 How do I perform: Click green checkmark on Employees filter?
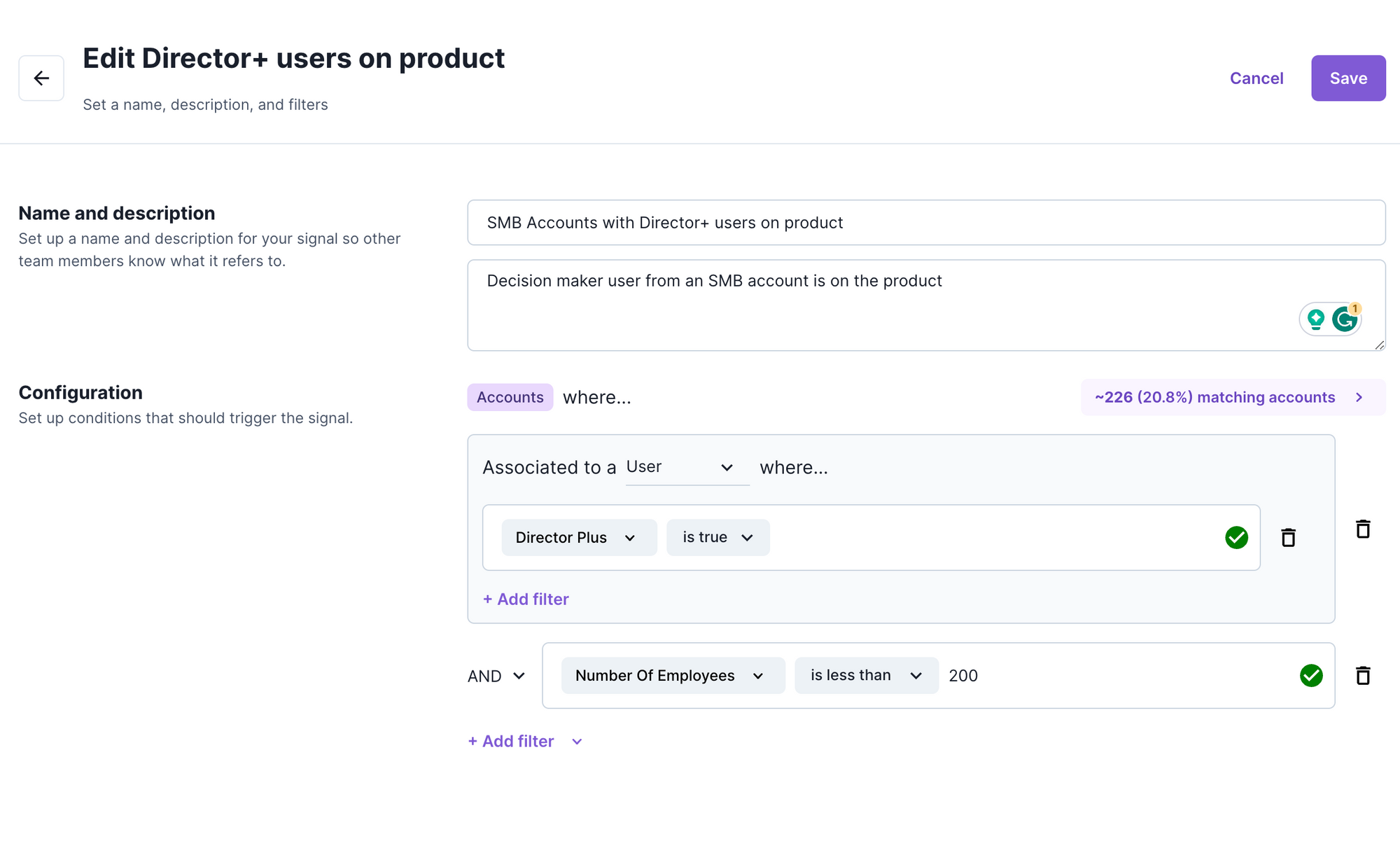1310,676
